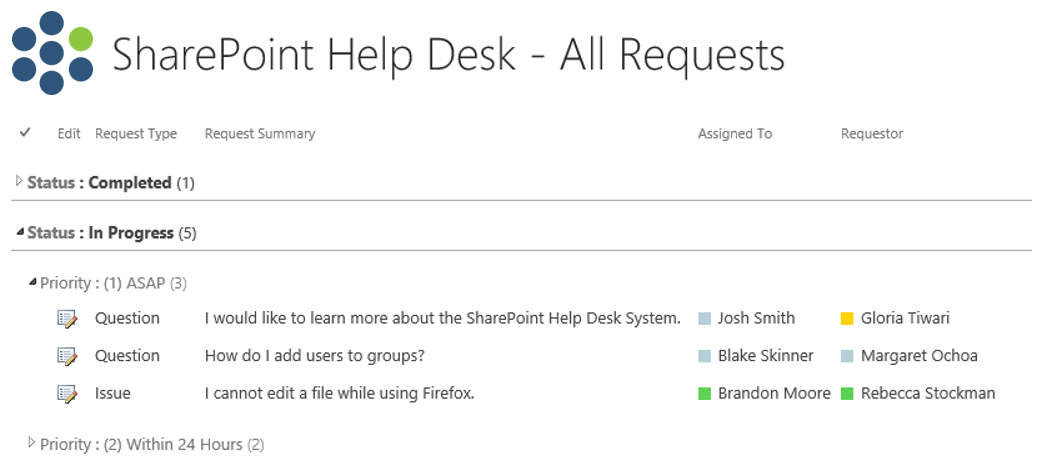1038x461 pixels.
Task: Click green presence square for Brandon Moore
Action: [704, 394]
